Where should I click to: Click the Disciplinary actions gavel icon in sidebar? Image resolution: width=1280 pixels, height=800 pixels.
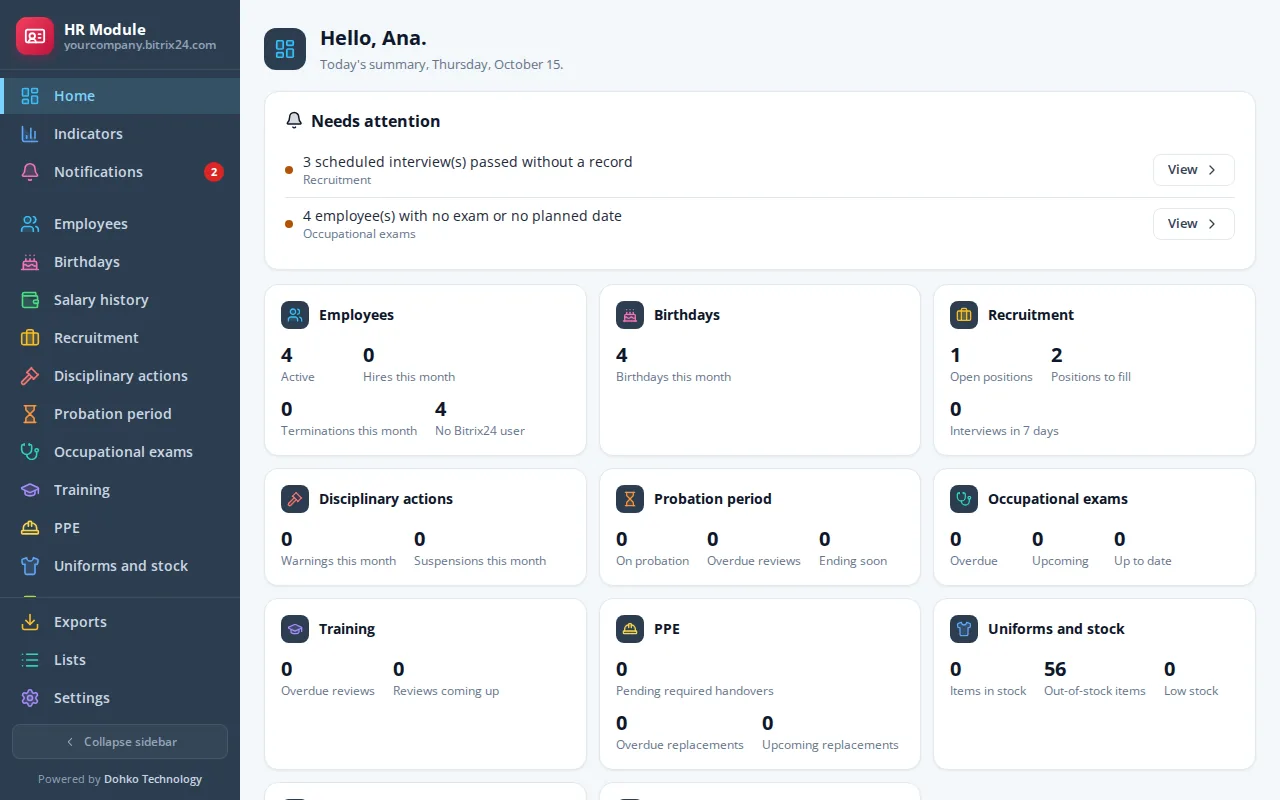(30, 376)
